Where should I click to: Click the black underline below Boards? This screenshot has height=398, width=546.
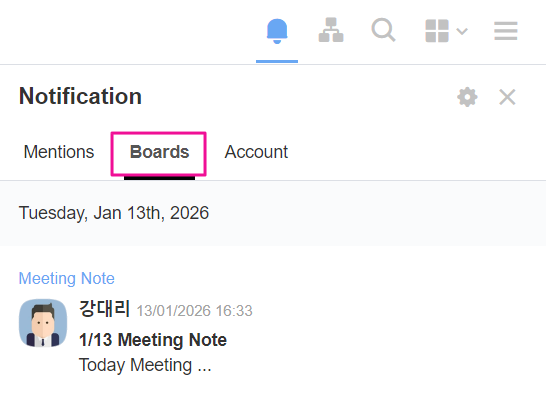tap(159, 178)
